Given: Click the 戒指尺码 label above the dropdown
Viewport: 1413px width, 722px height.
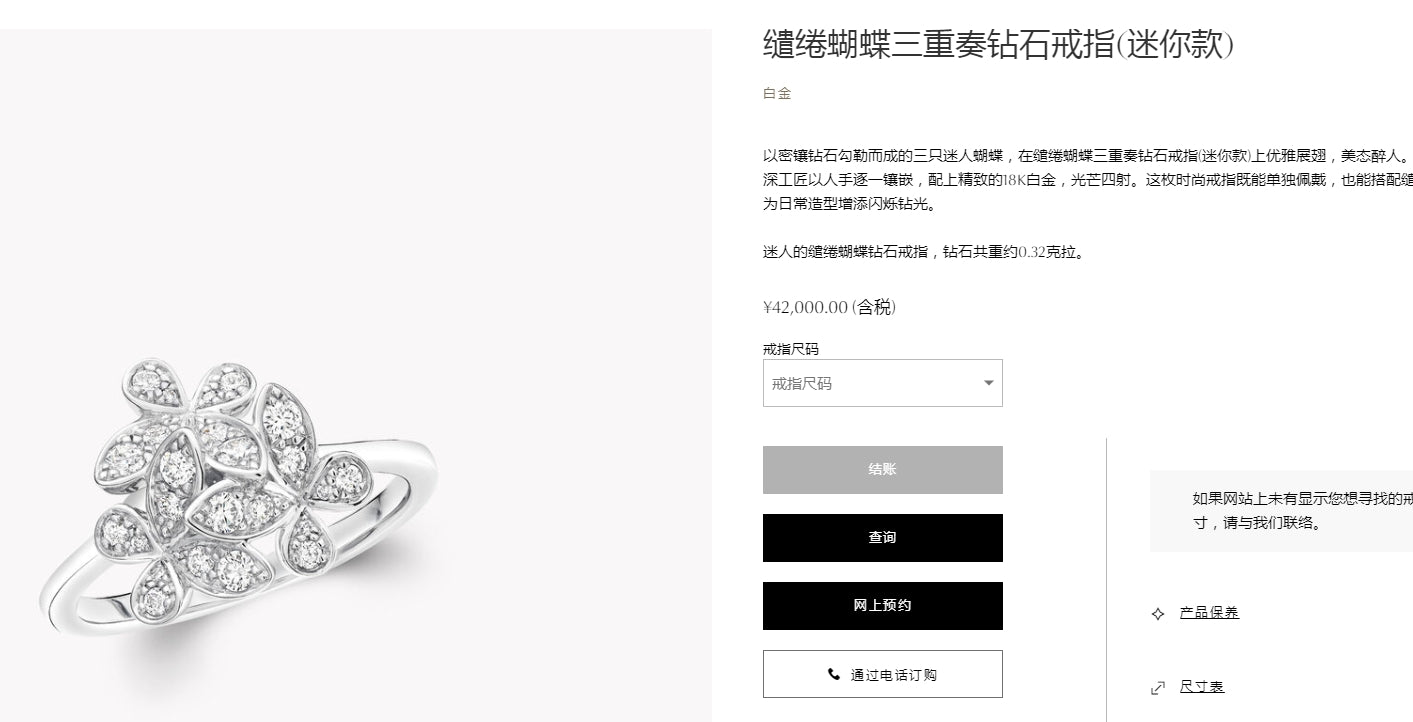Looking at the screenshot, I should click(x=790, y=349).
